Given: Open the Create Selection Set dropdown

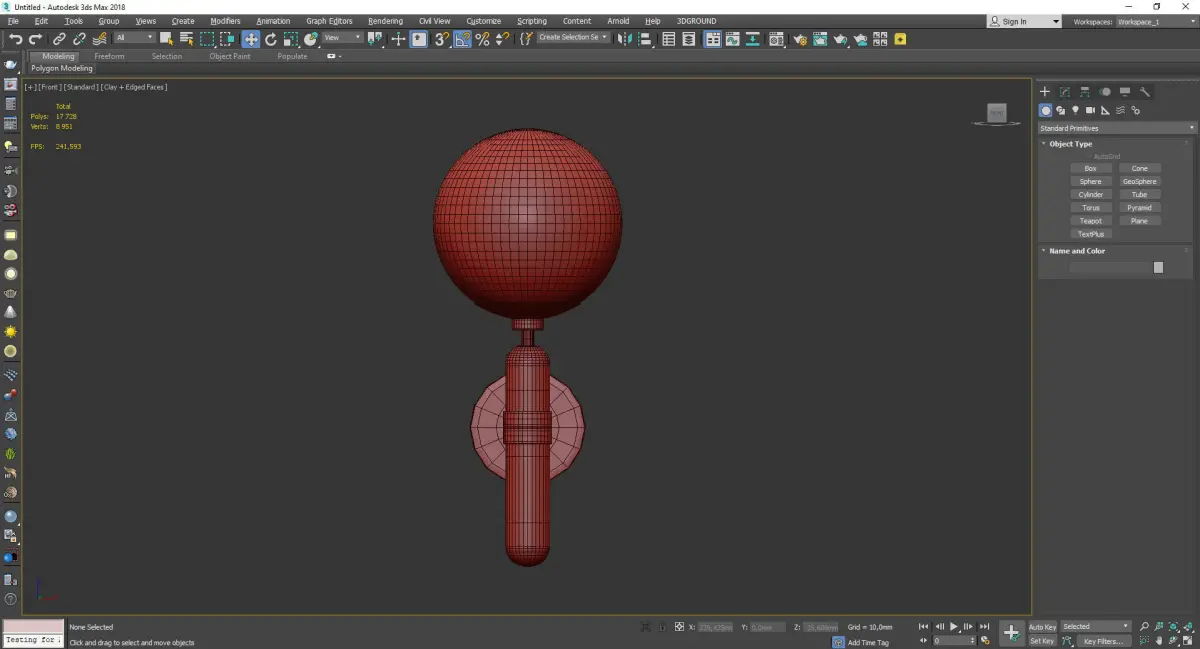Looking at the screenshot, I should [x=573, y=38].
